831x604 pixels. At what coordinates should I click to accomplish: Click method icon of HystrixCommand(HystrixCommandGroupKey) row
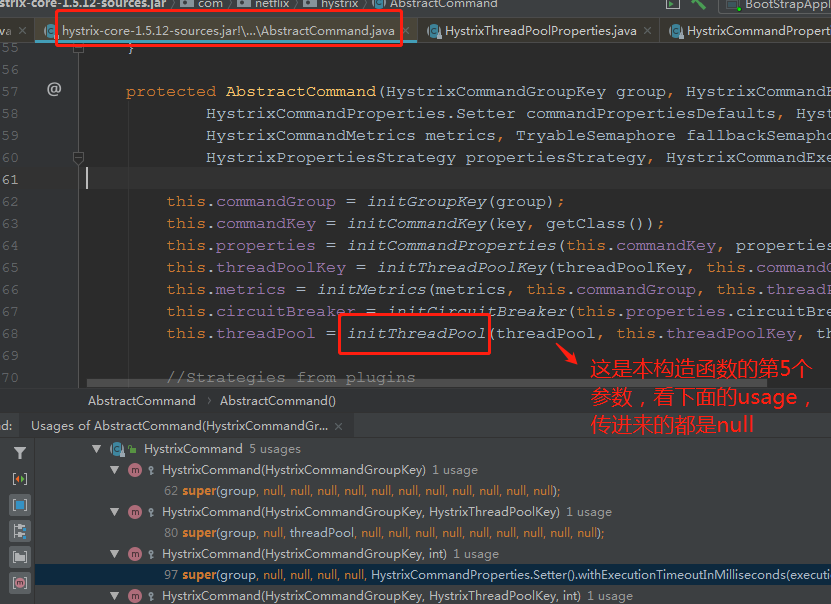[x=135, y=470]
